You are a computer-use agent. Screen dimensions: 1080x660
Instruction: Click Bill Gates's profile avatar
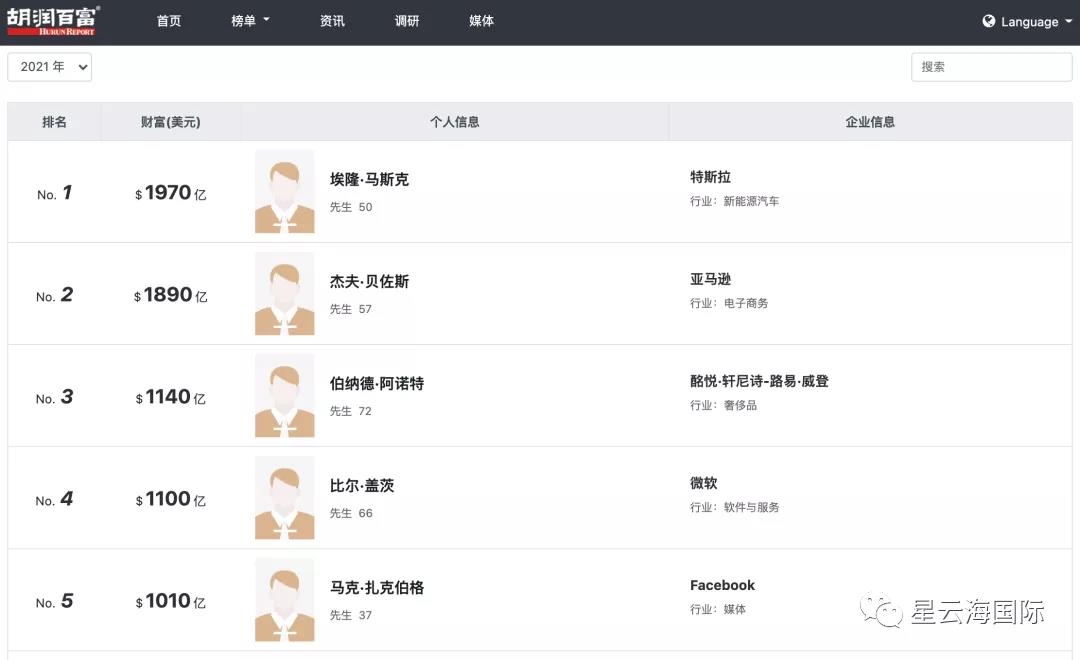tap(284, 498)
